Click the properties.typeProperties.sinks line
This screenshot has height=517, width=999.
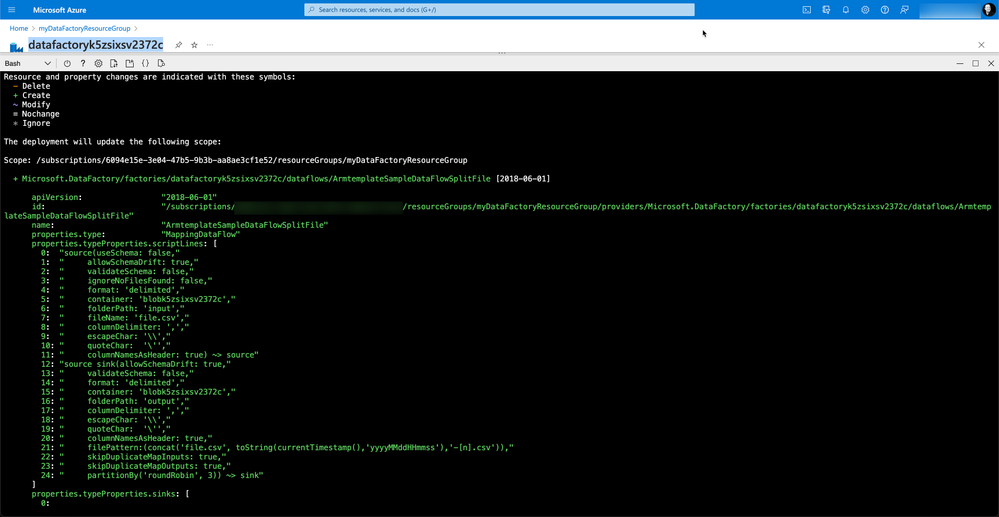[111, 494]
